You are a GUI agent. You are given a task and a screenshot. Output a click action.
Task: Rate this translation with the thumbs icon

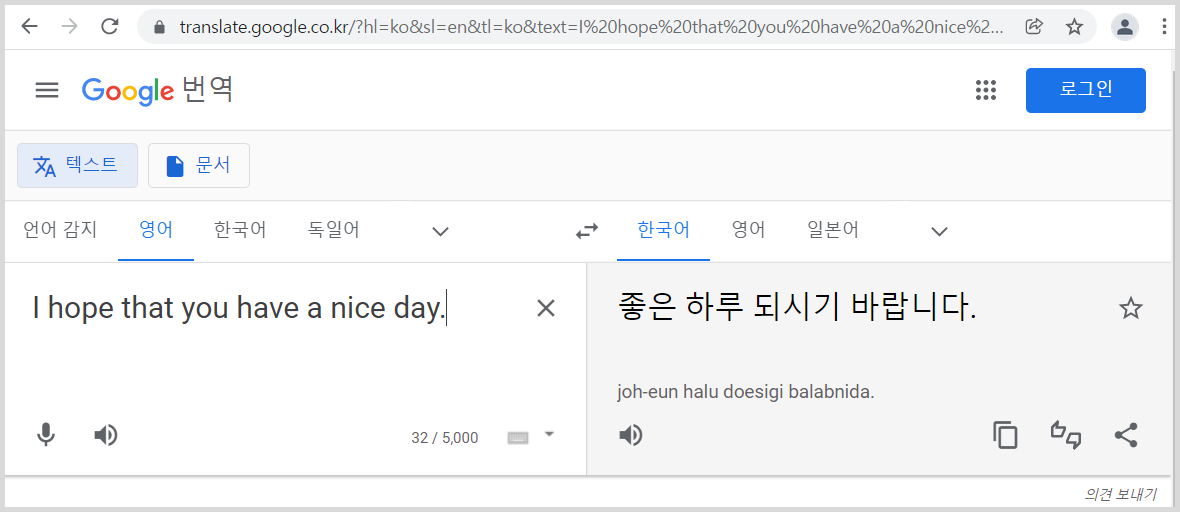[1066, 435]
